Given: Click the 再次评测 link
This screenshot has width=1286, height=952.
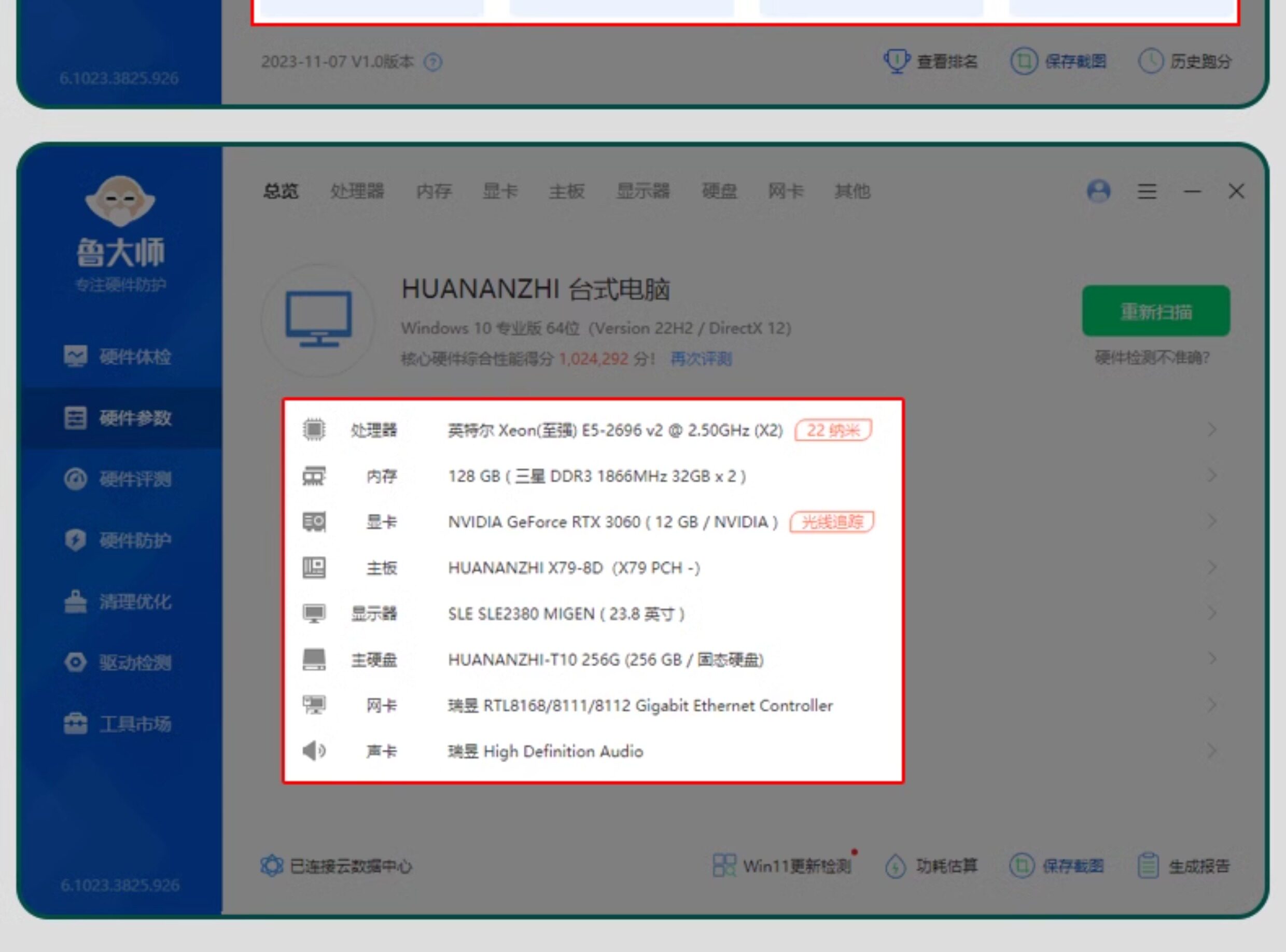Looking at the screenshot, I should (701, 359).
